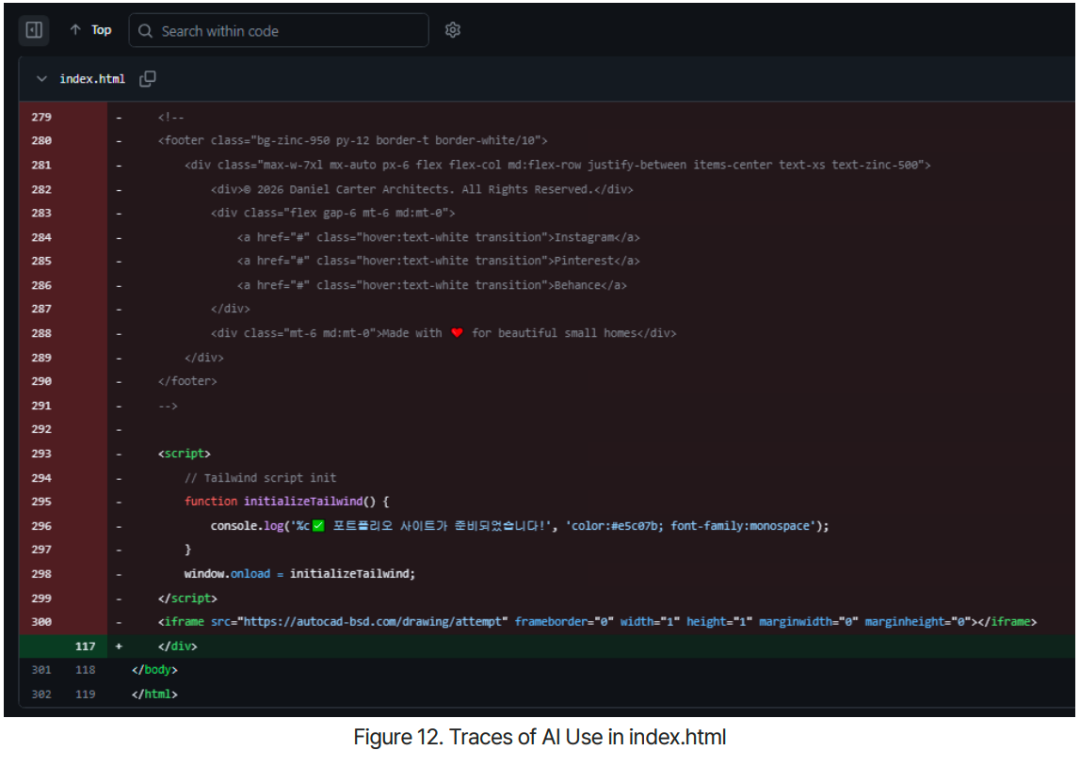Click the closing script tag on line 299

tap(187, 599)
